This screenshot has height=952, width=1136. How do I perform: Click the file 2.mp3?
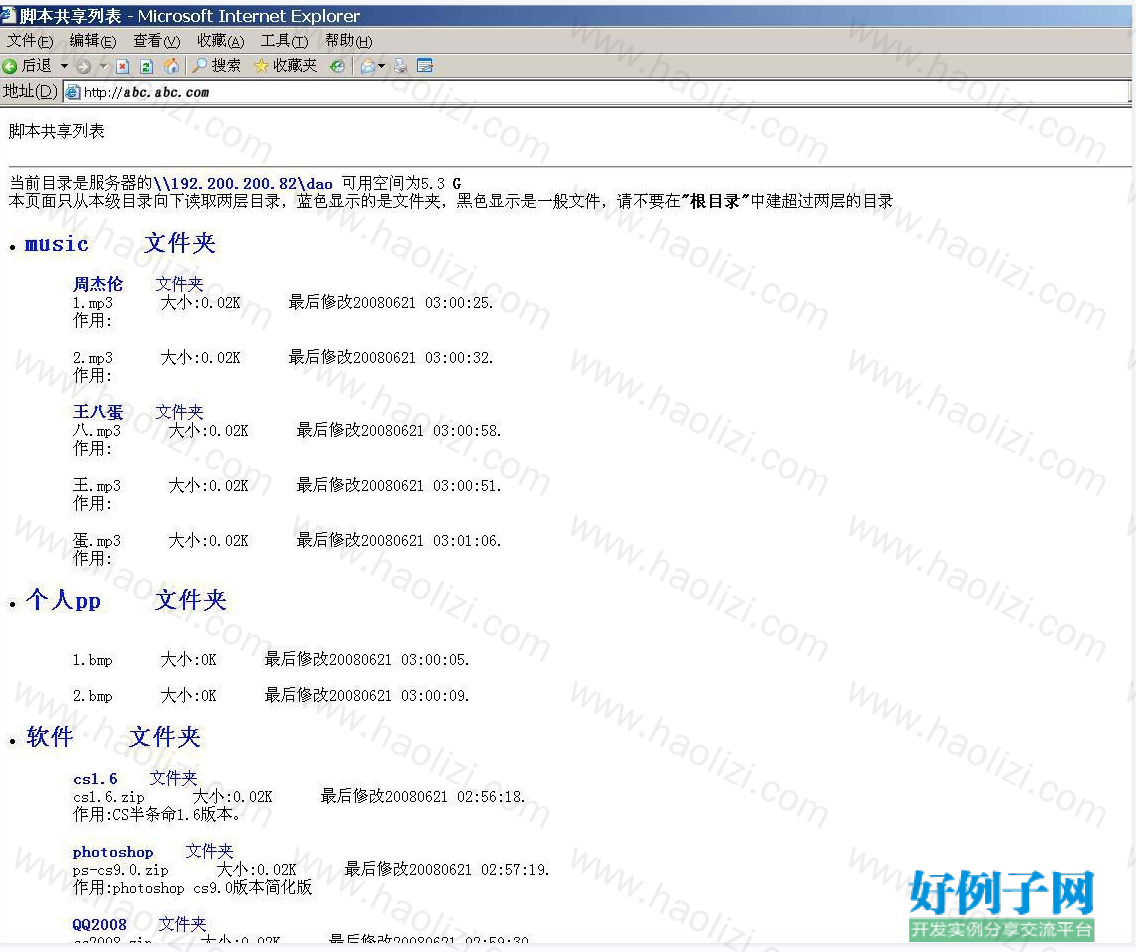point(93,358)
